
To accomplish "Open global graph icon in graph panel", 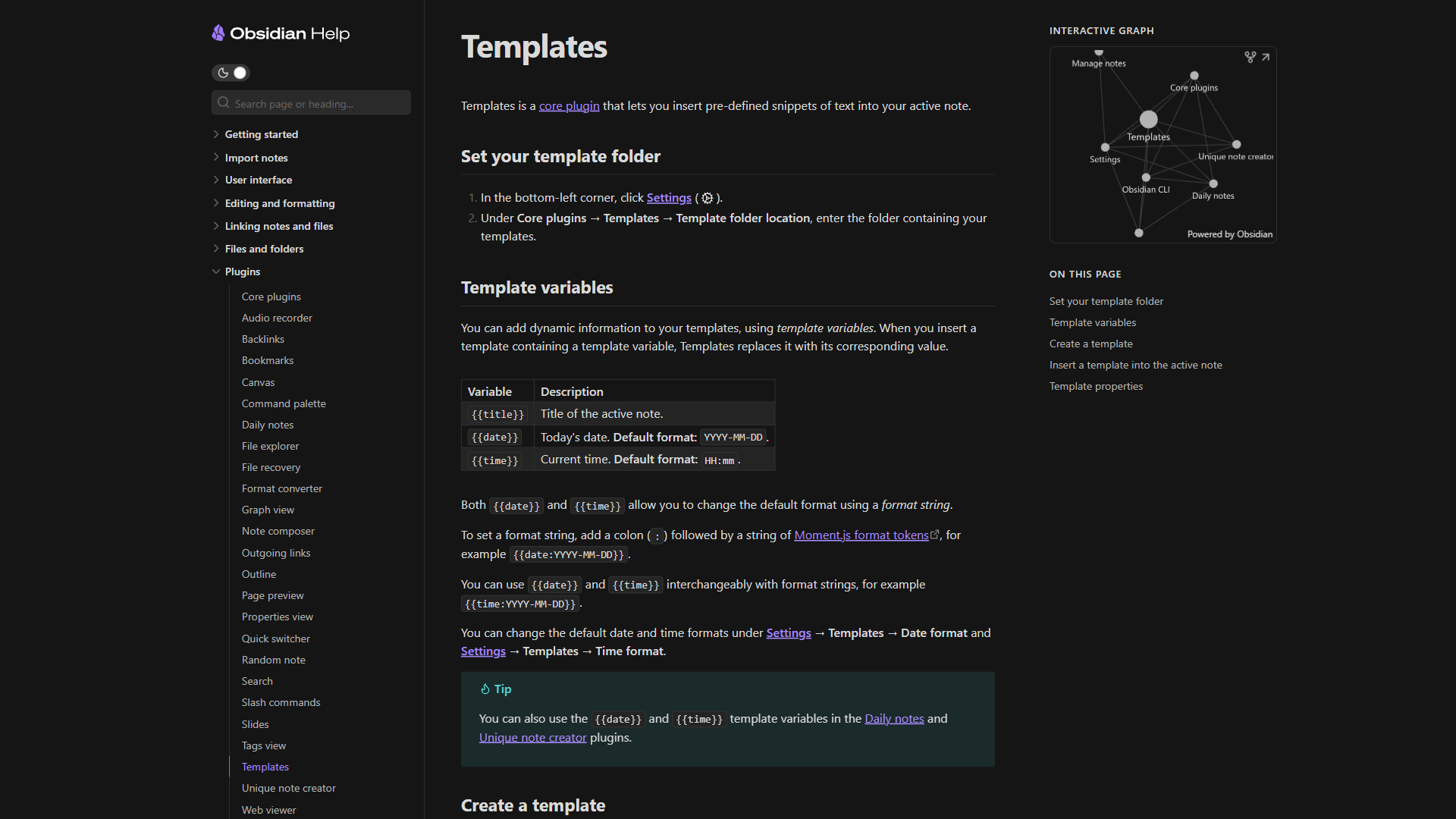I will tap(1250, 57).
